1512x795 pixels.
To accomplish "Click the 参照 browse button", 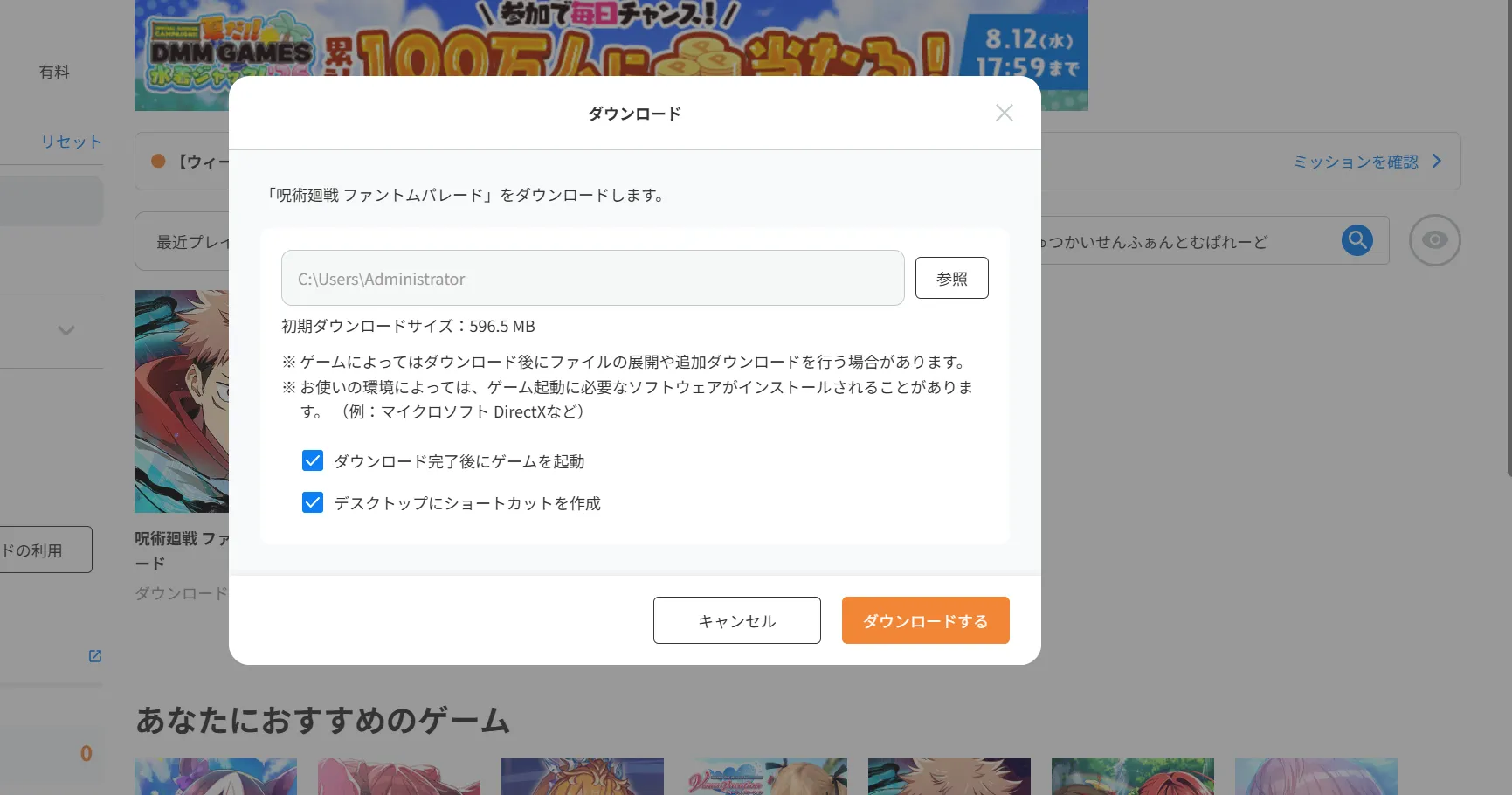I will point(952,278).
